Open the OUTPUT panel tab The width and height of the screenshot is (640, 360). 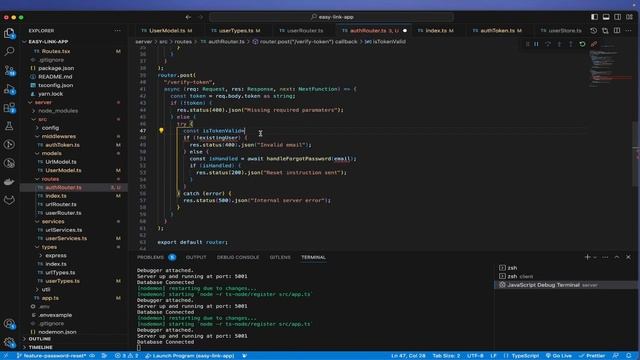(196, 257)
